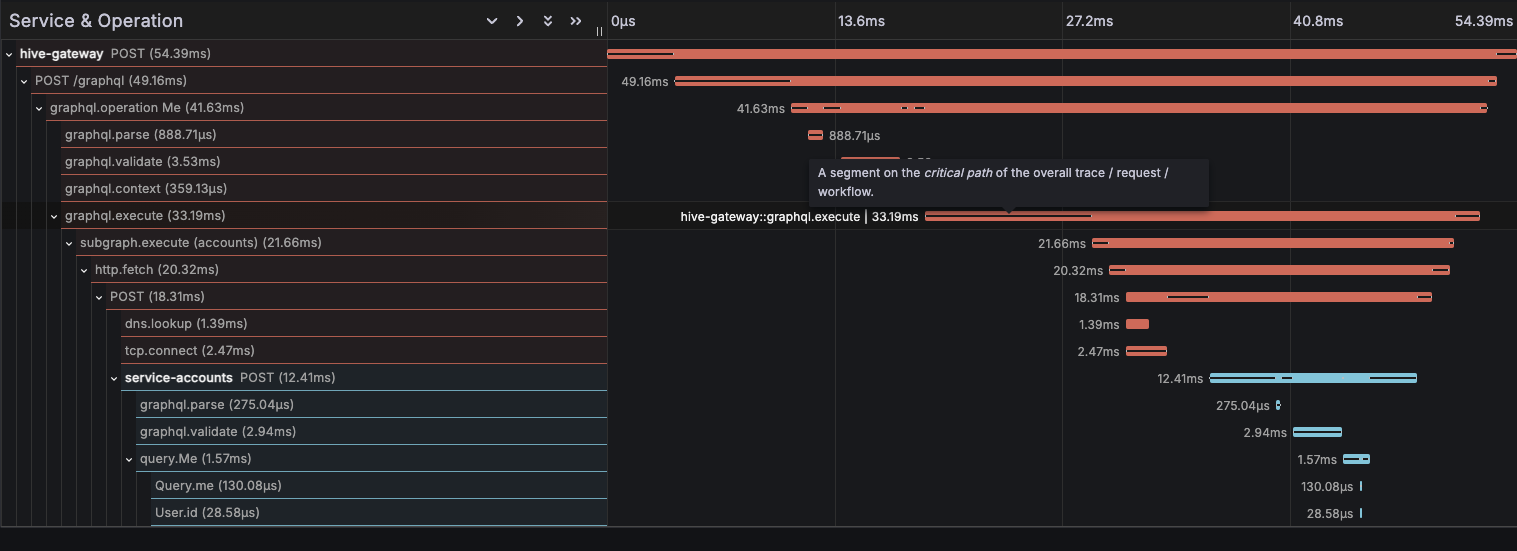Image resolution: width=1517 pixels, height=551 pixels.
Task: Collapse the query.Me span
Action: point(129,459)
